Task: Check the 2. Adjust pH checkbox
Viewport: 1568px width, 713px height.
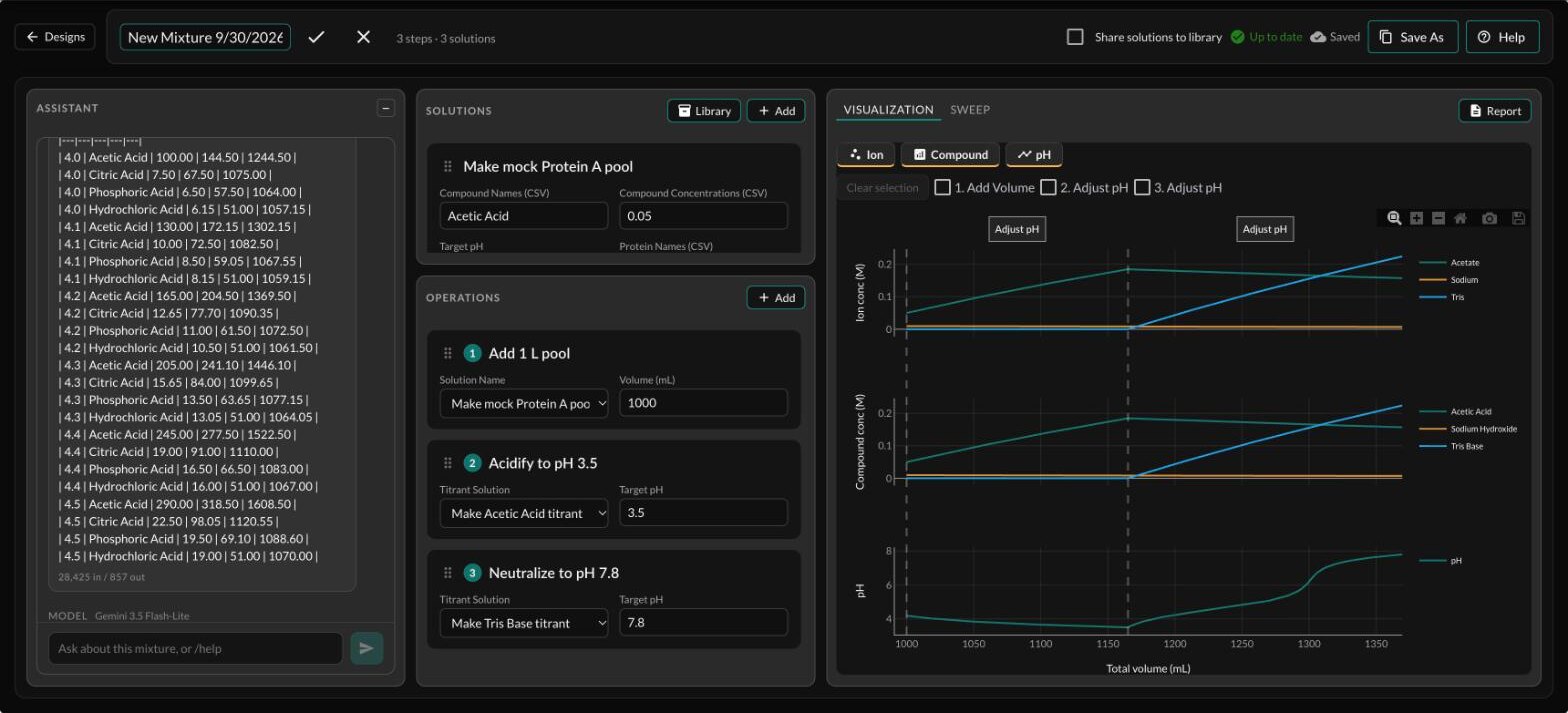Action: click(1048, 187)
